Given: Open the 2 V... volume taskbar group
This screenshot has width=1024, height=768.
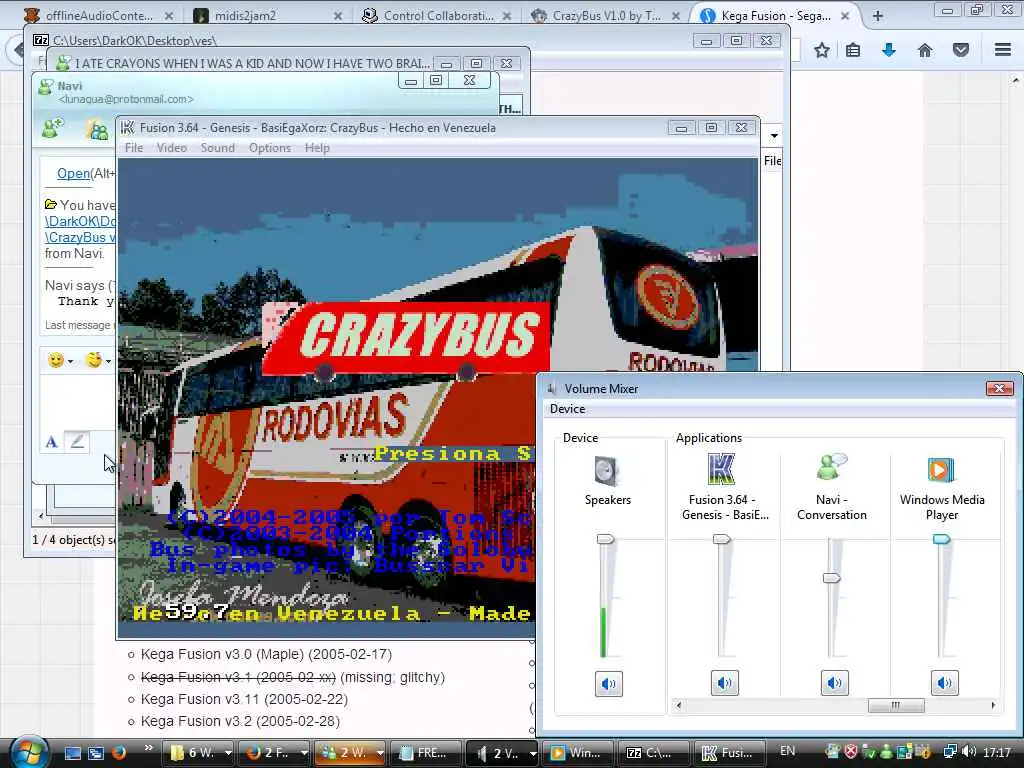Looking at the screenshot, I should tap(502, 753).
